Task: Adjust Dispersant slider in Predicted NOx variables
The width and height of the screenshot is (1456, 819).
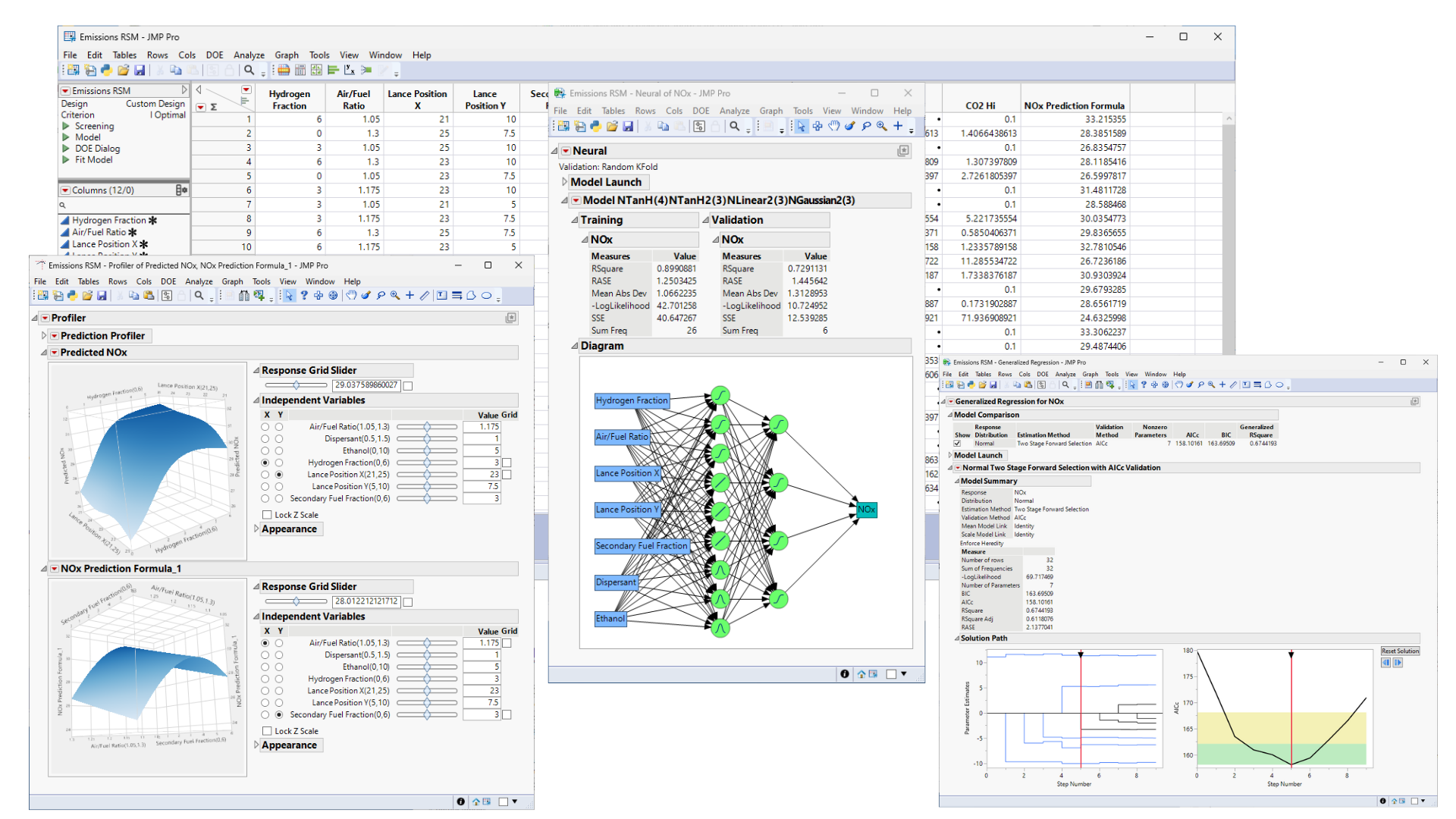Action: coord(427,439)
